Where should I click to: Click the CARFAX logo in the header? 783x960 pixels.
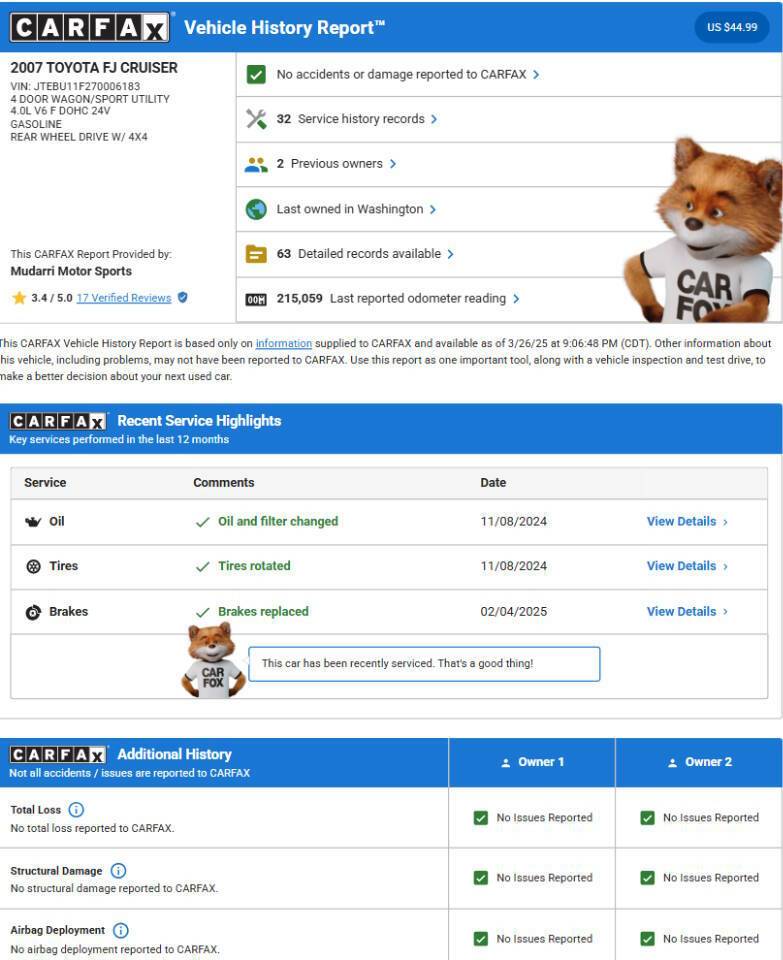(x=89, y=28)
